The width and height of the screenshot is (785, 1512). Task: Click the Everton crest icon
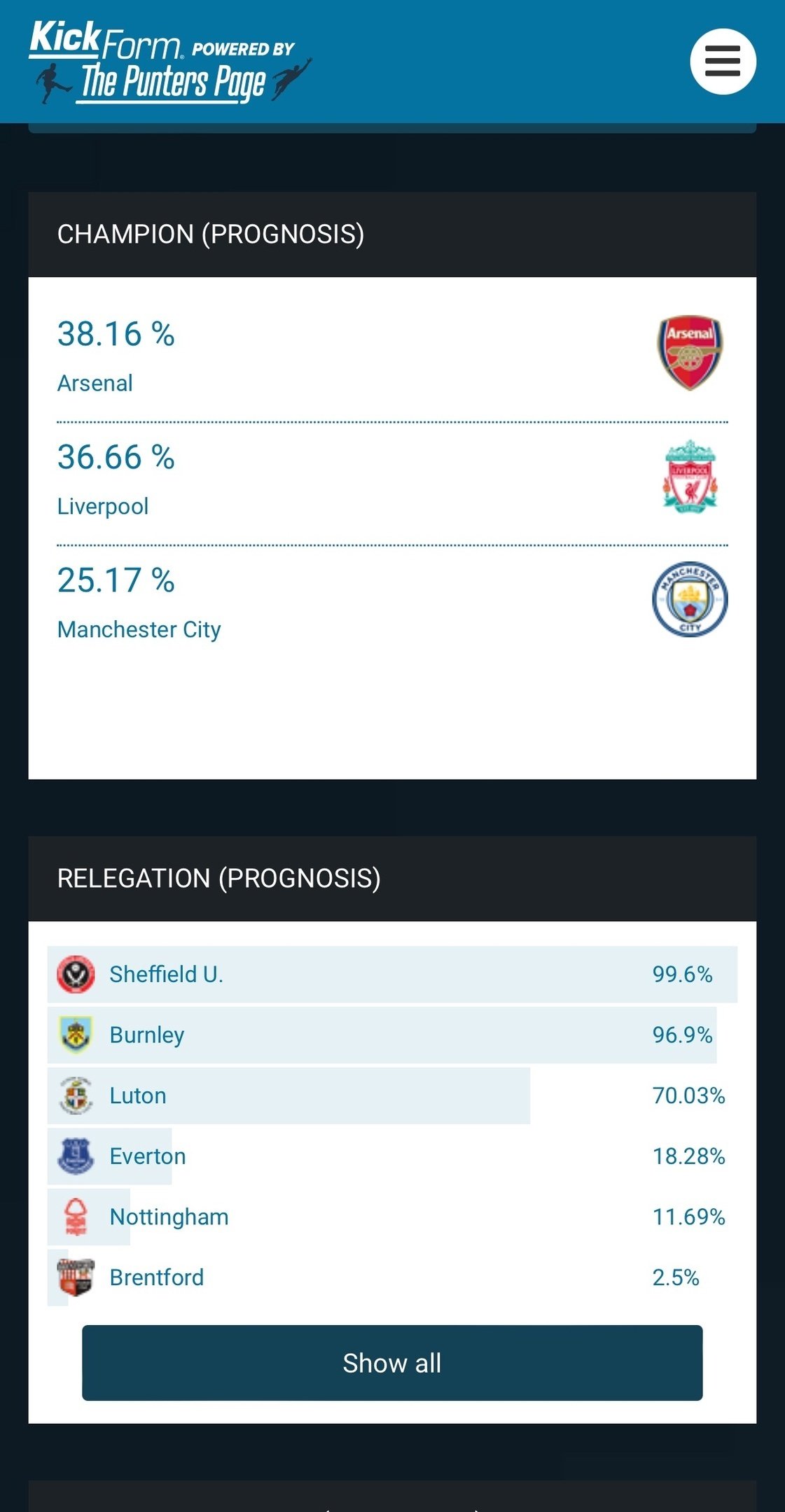76,1156
